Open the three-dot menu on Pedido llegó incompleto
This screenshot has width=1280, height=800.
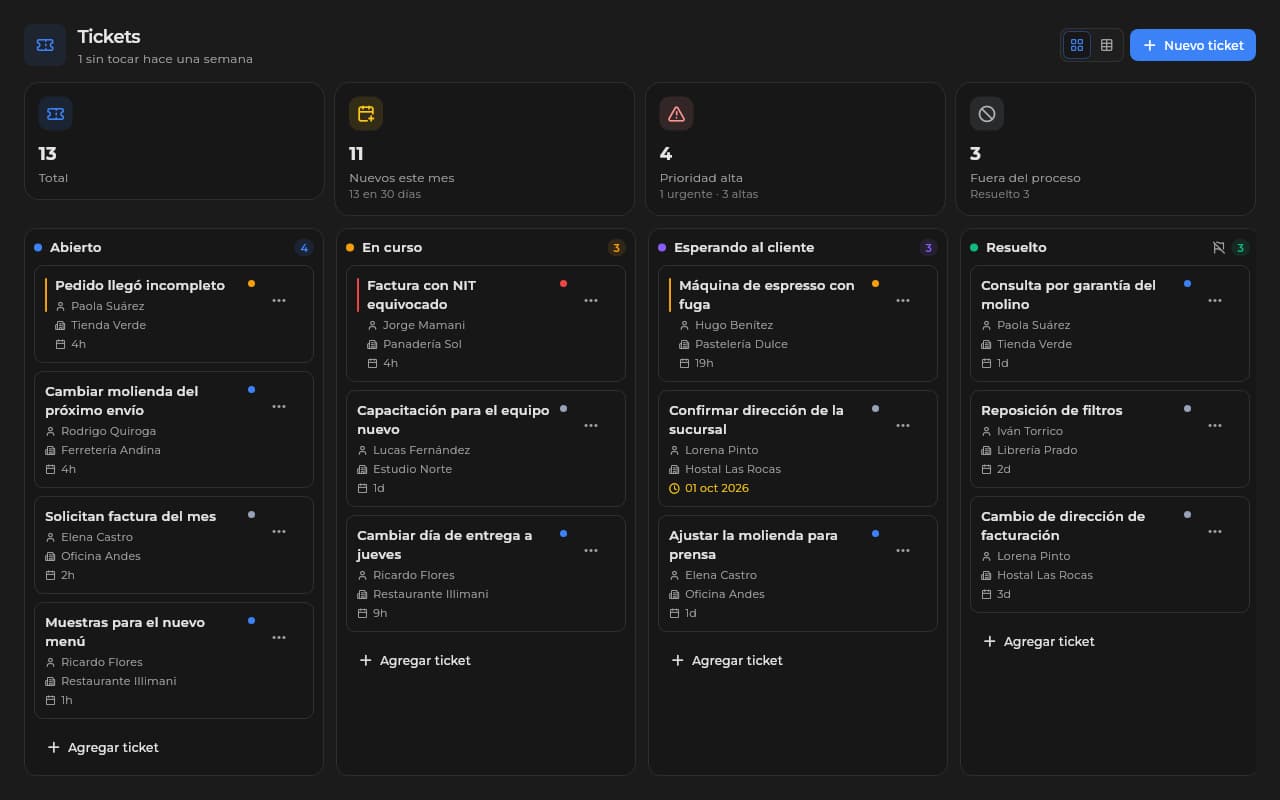click(279, 300)
